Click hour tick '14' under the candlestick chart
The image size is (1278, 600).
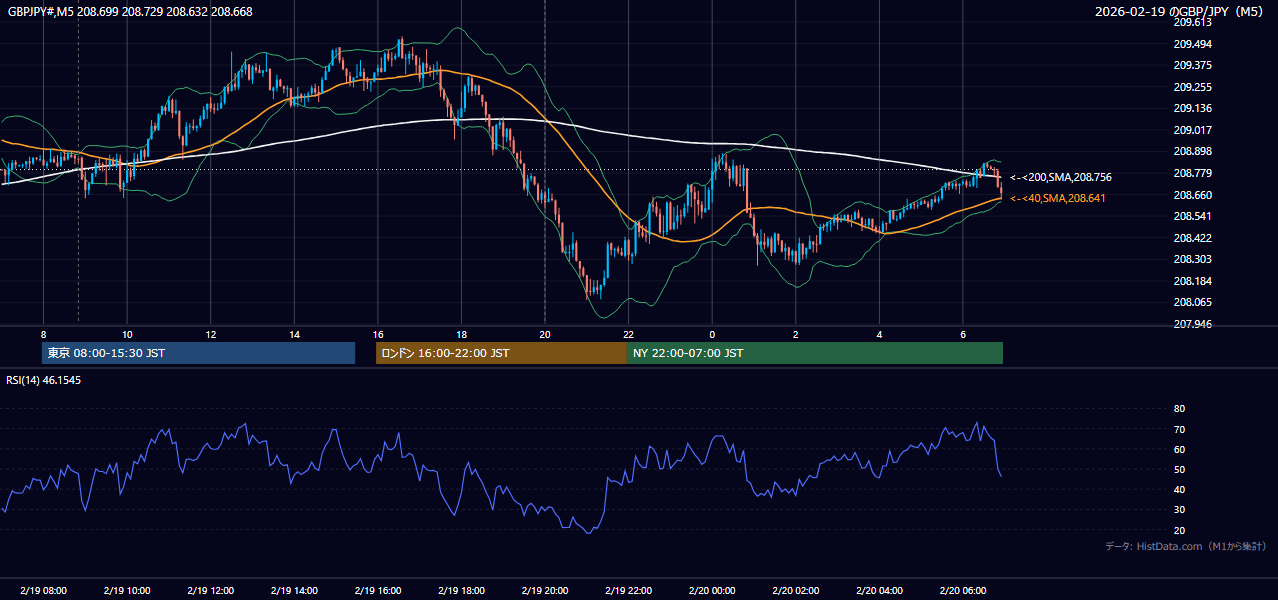[294, 334]
